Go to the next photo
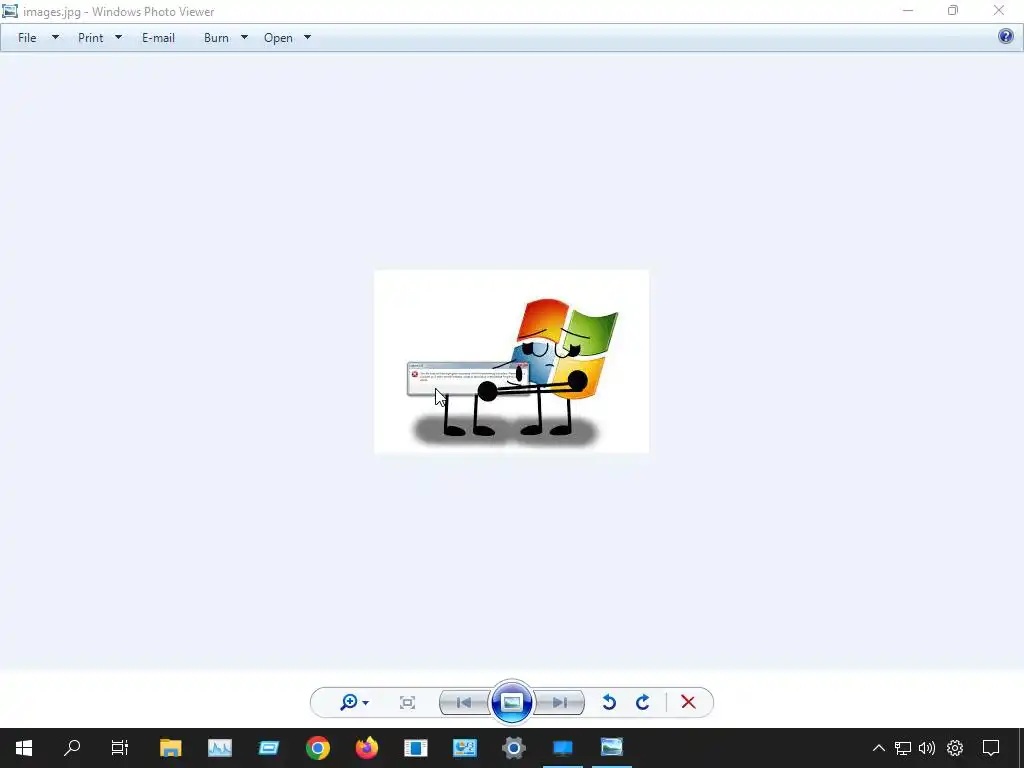This screenshot has height=768, width=1024. [560, 703]
